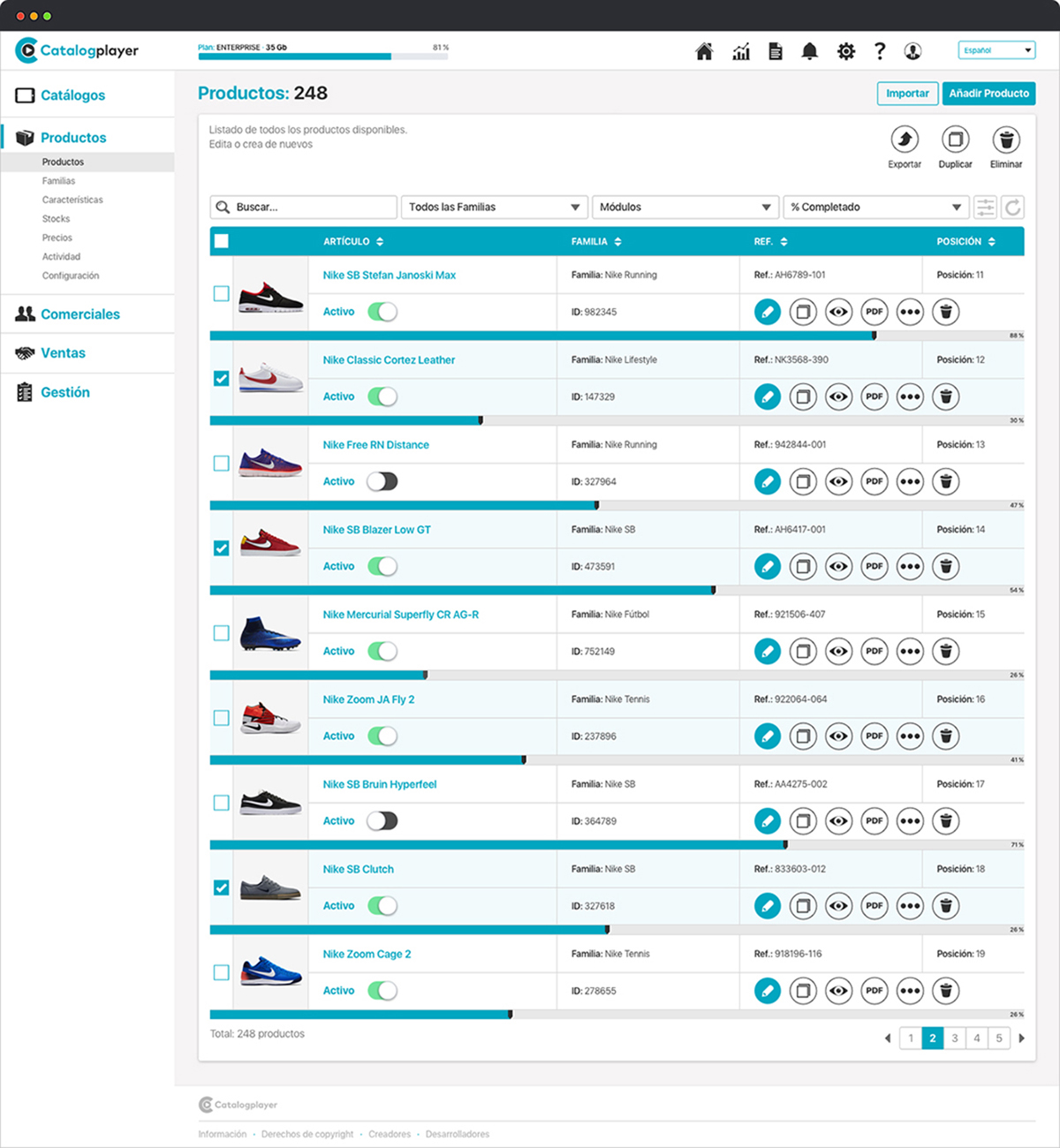Open Catálogos in sidebar
Viewport: 1060px width, 1148px height.
[x=72, y=95]
